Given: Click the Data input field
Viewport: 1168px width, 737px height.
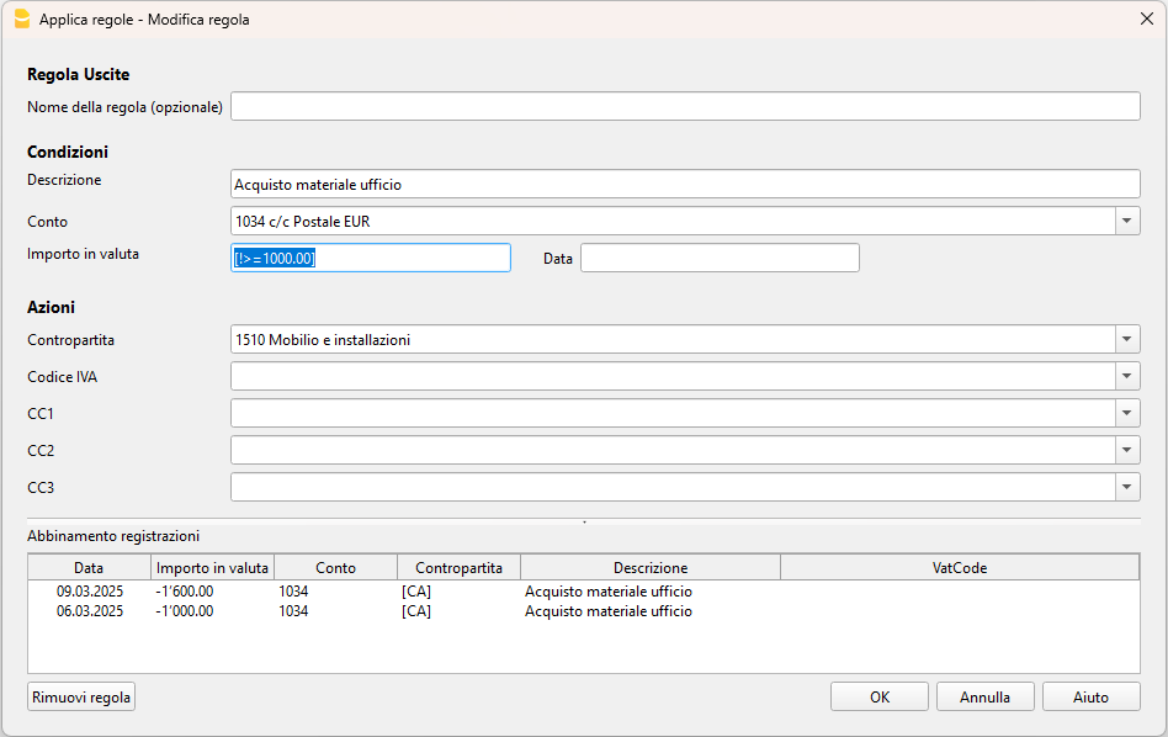Looking at the screenshot, I should [x=719, y=258].
